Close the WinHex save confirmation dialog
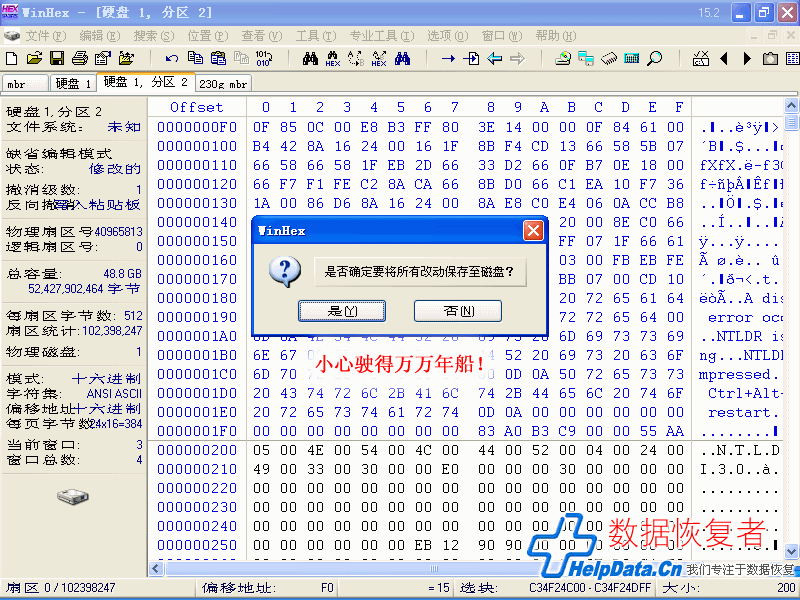This screenshot has height=600, width=800. click(533, 231)
